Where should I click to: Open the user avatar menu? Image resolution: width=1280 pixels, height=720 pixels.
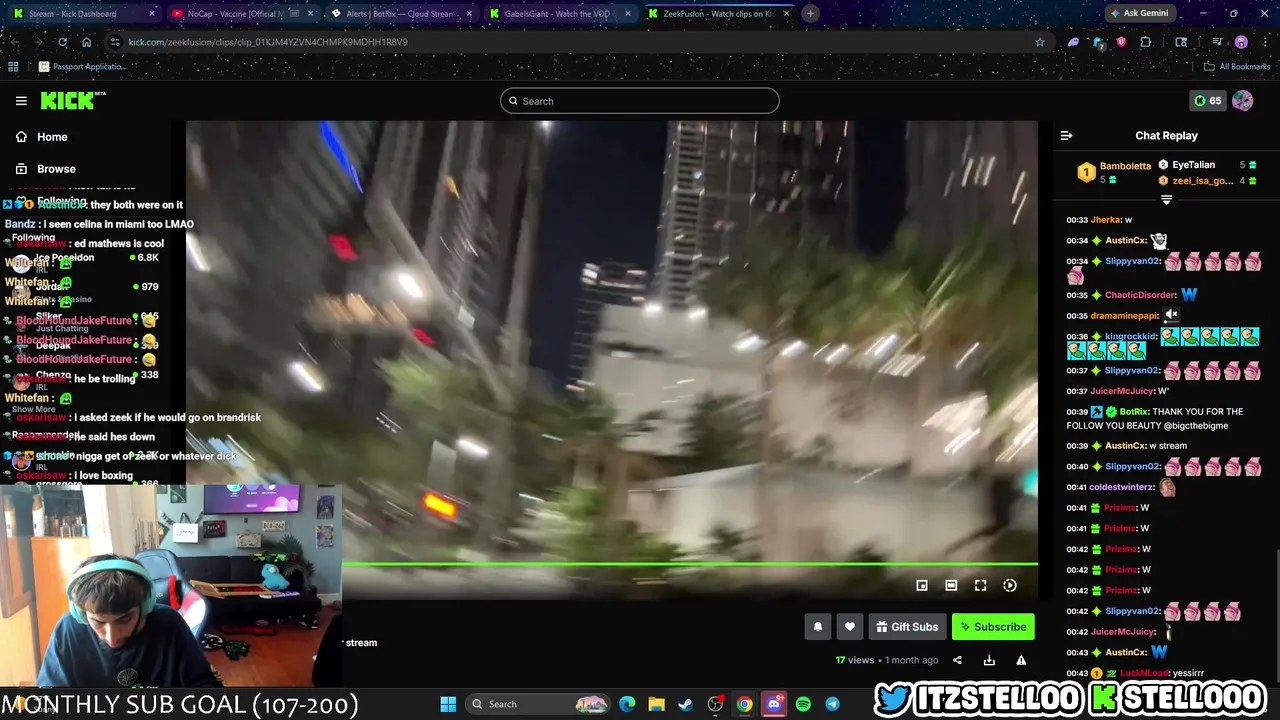pos(1243,101)
